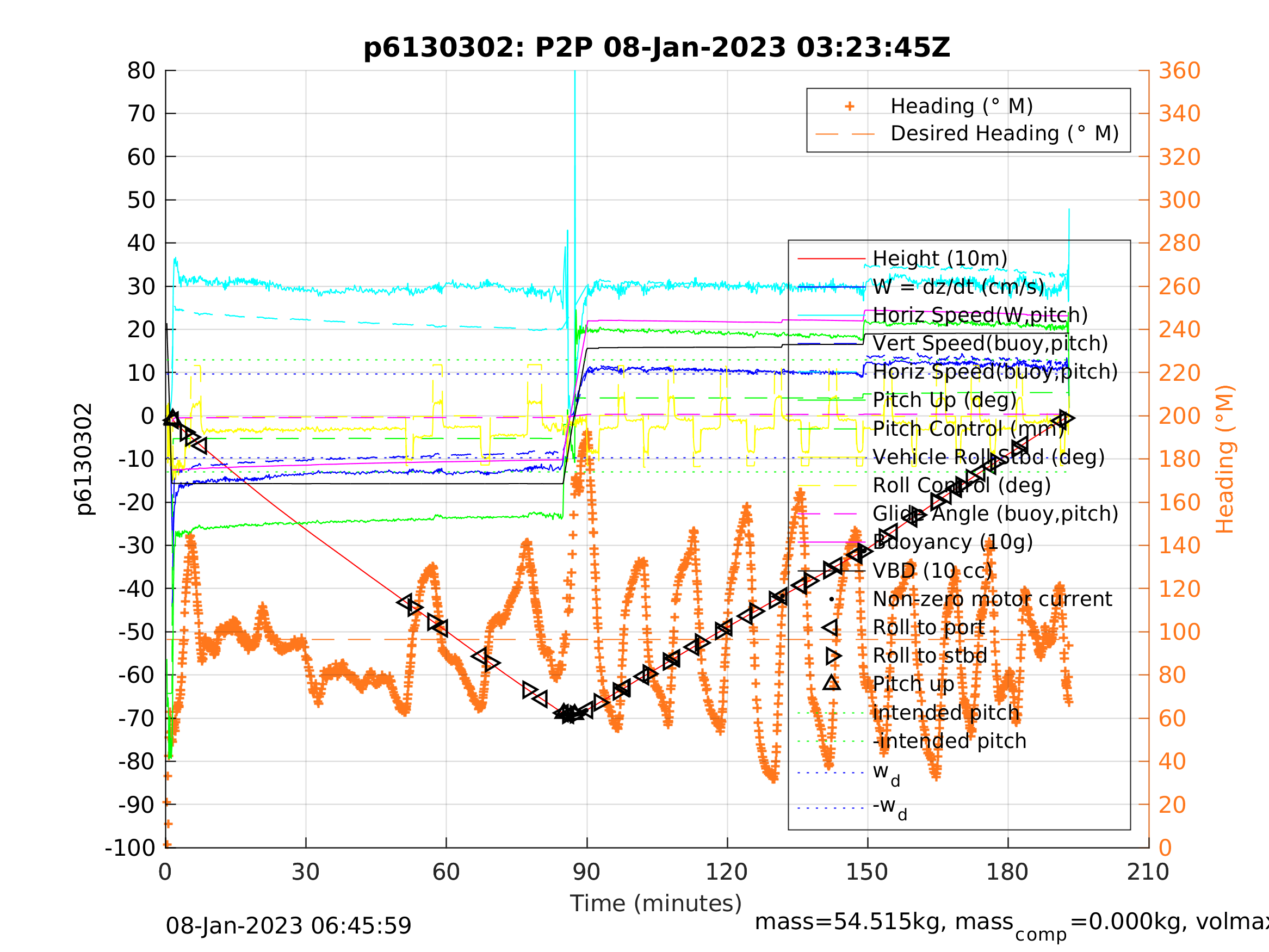Click the left axis tick label -50

point(137,632)
